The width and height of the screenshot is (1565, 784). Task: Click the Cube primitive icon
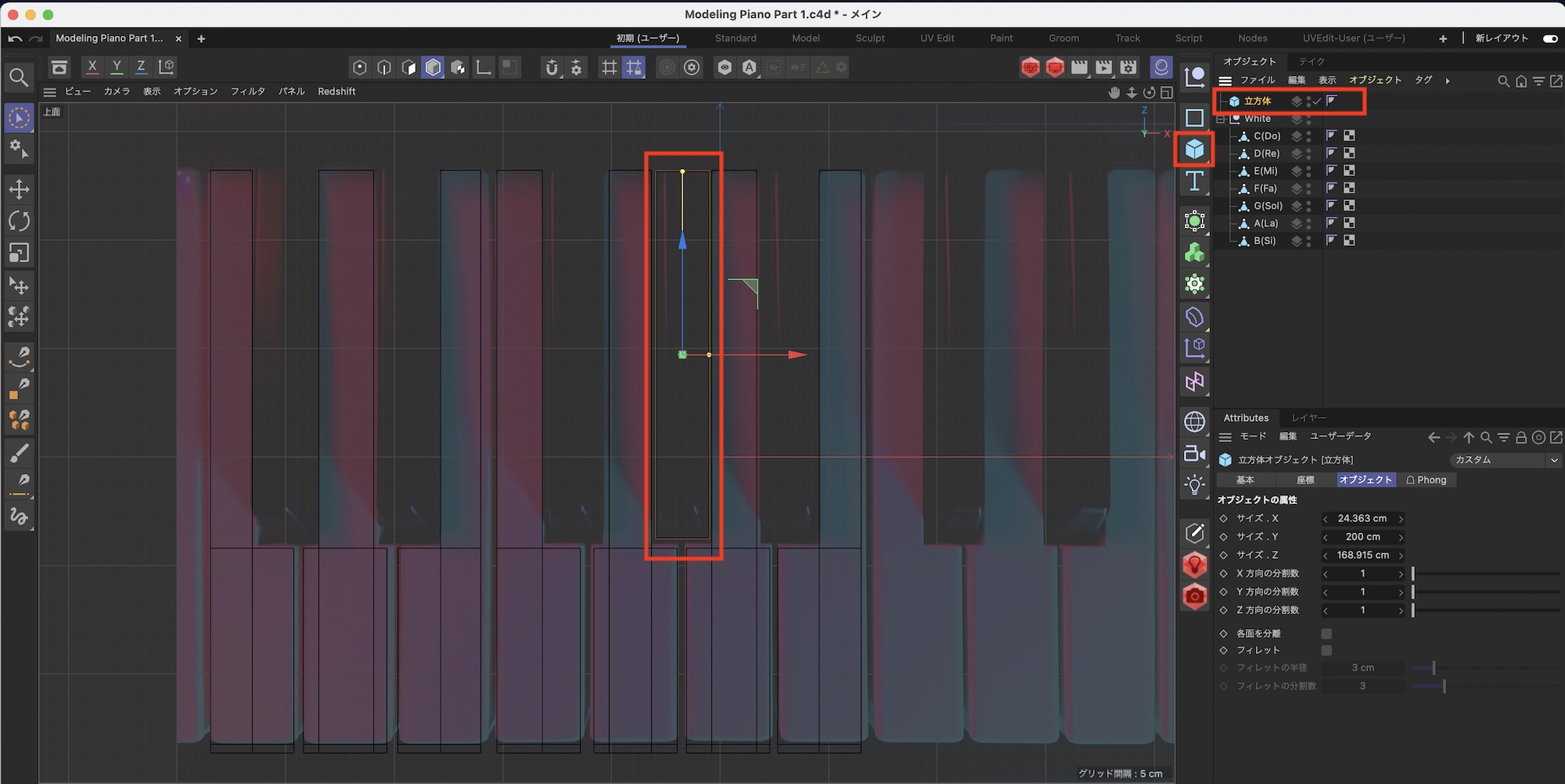[1194, 149]
